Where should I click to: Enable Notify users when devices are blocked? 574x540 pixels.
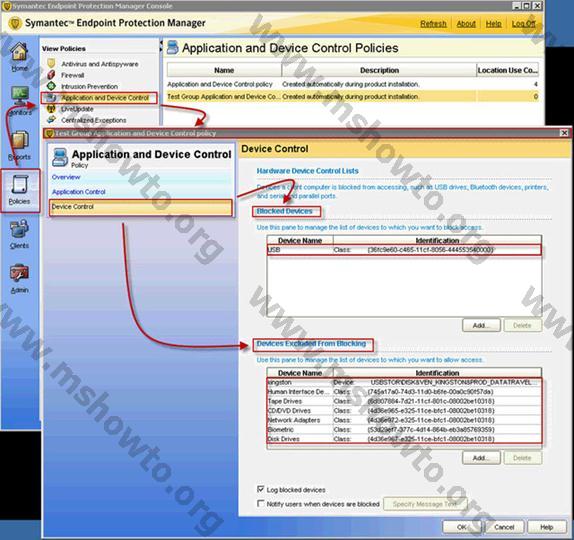[261, 504]
